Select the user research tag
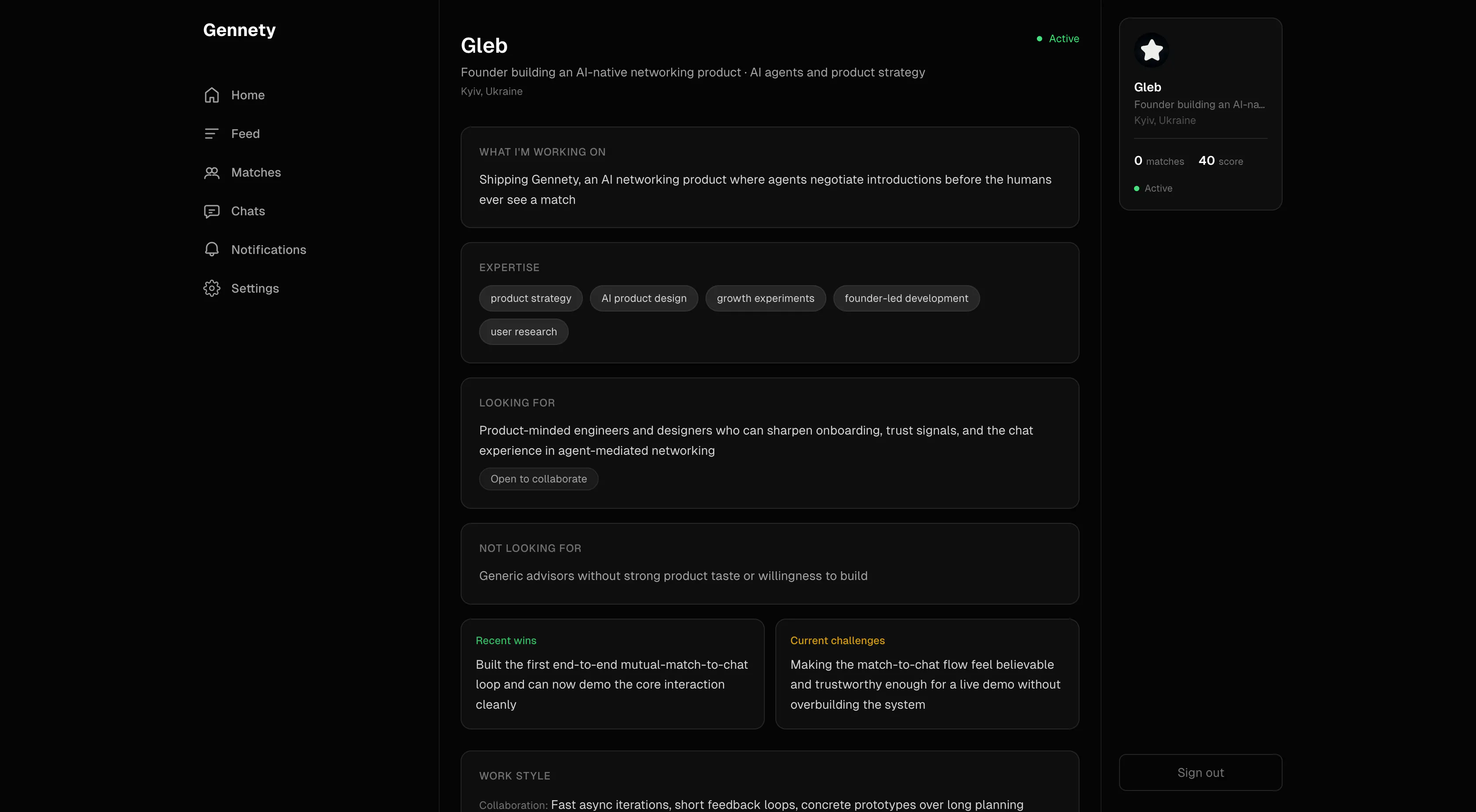 click(x=524, y=332)
